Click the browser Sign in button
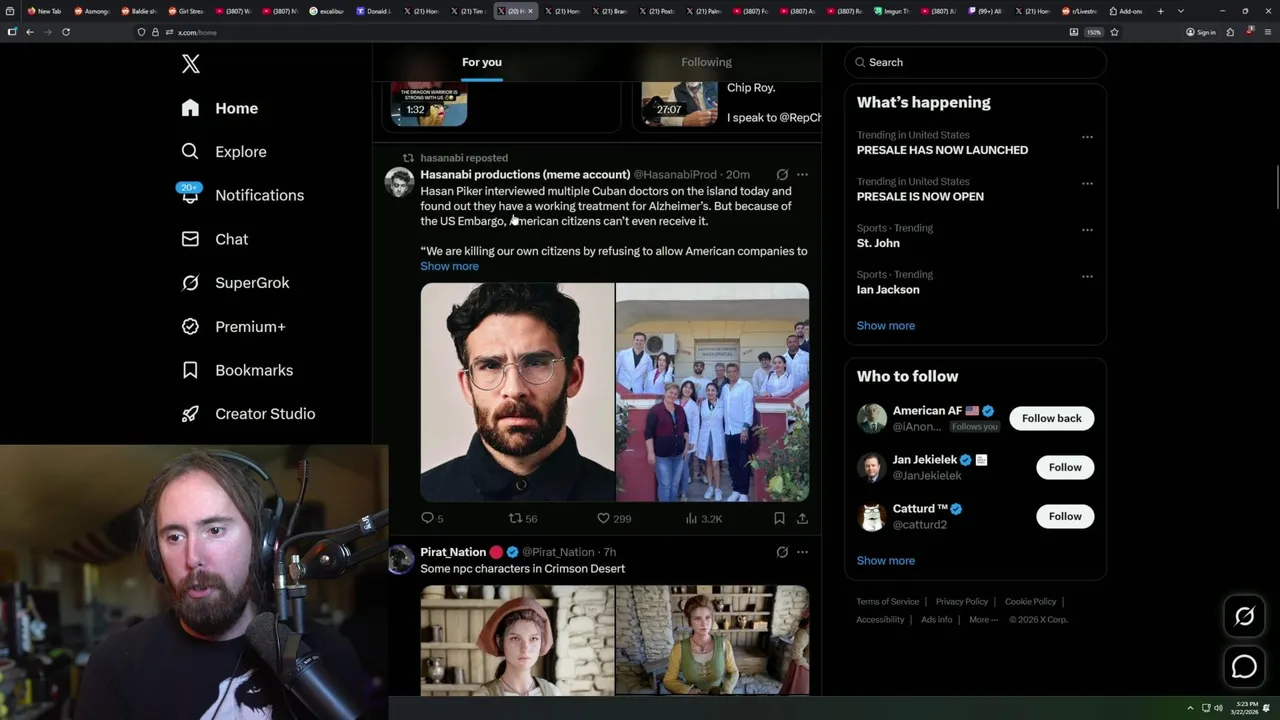Image resolution: width=1280 pixels, height=720 pixels. 1201,32
